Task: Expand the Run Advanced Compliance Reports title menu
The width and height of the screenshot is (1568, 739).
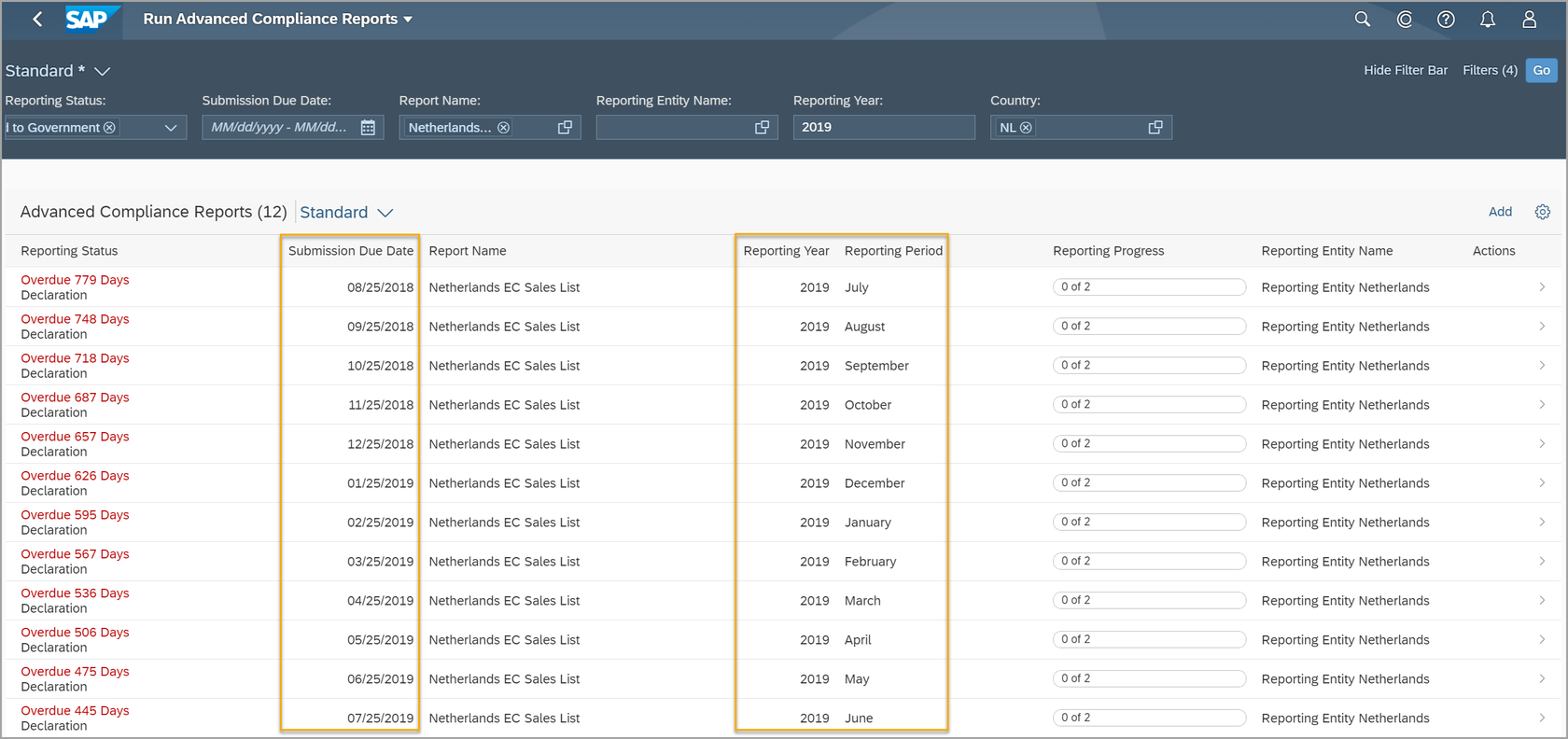Action: [x=408, y=20]
